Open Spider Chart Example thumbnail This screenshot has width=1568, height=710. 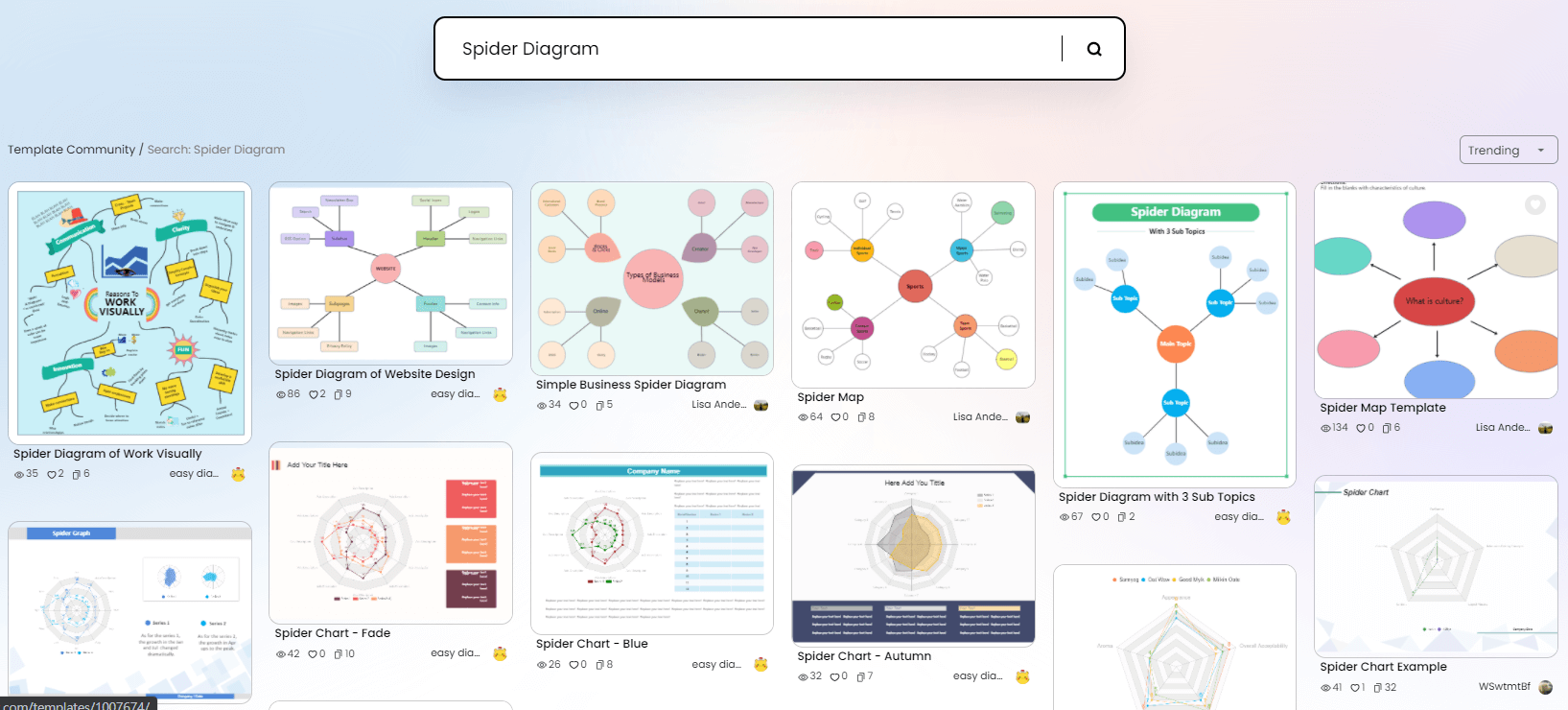(1436, 566)
